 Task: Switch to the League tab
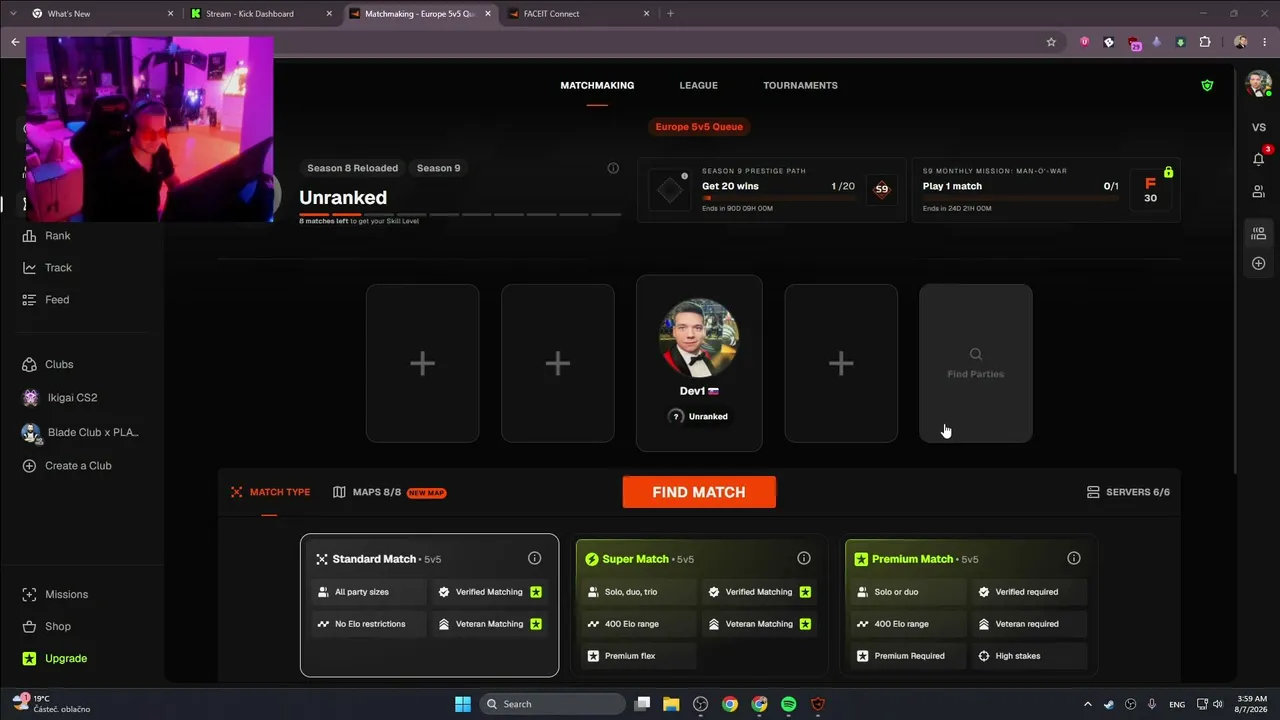point(699,86)
